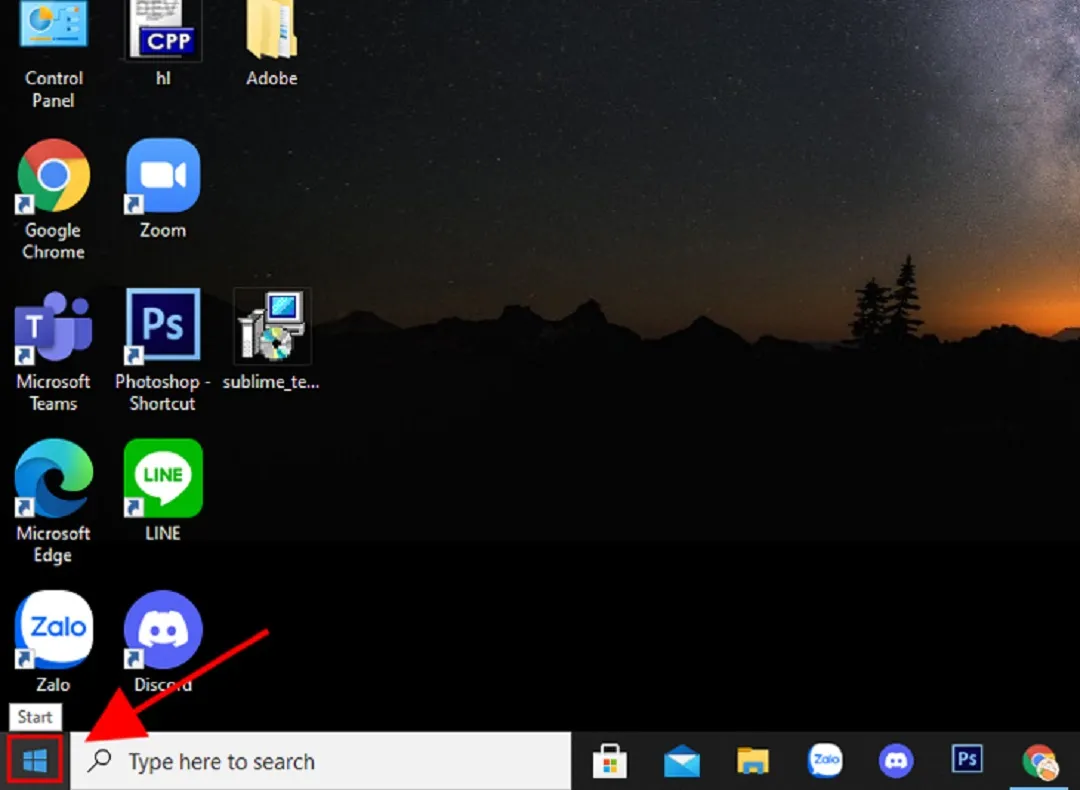Click the 'Type here to search' box
This screenshot has width=1080, height=790.
tap(320, 762)
